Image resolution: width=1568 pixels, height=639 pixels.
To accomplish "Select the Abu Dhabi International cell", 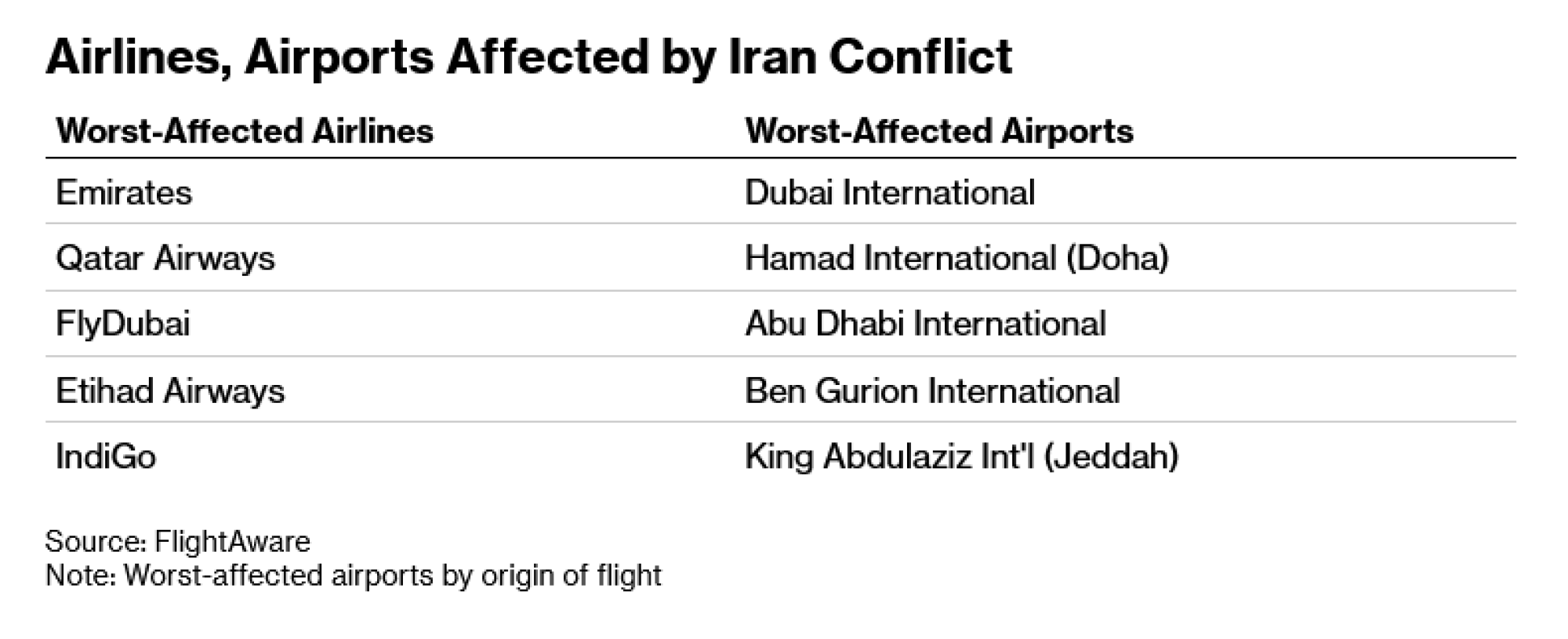I will tap(925, 324).
